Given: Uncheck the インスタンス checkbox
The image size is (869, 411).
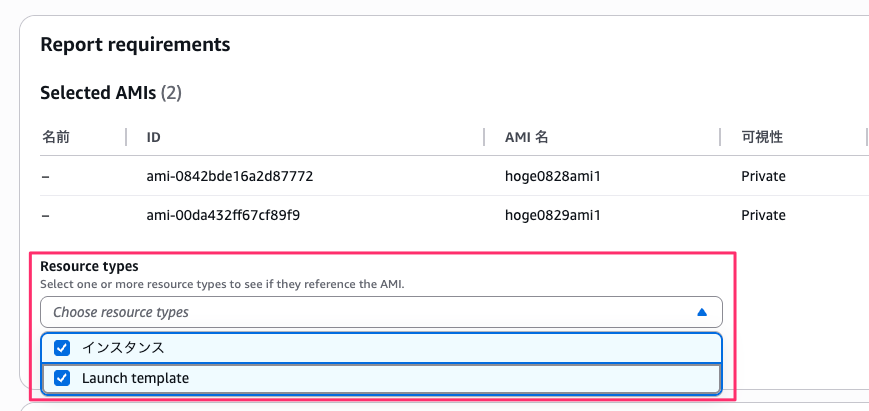Looking at the screenshot, I should pos(62,348).
